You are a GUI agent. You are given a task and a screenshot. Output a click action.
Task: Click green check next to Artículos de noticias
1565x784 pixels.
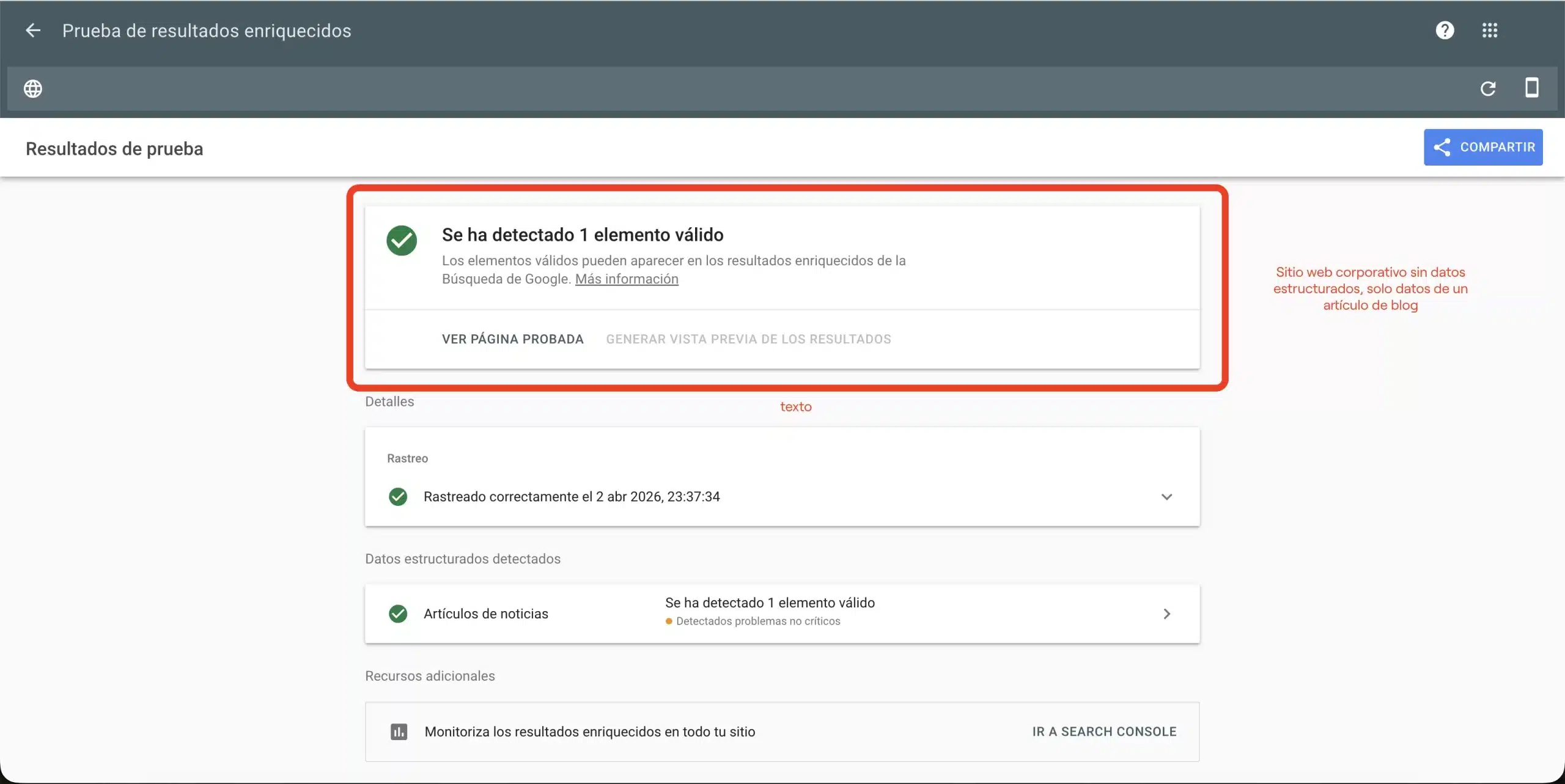[398, 614]
